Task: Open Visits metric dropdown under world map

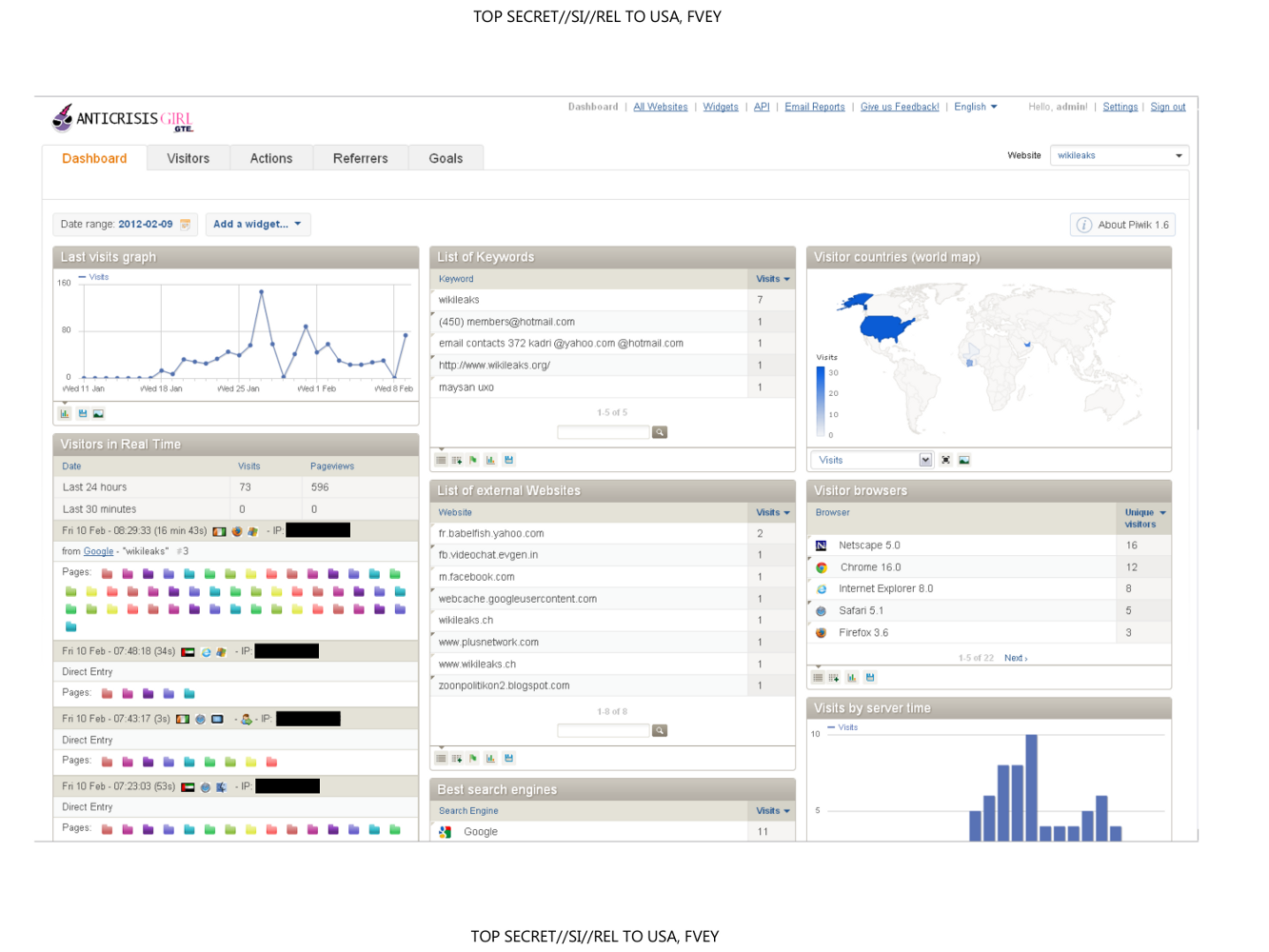Action: [872, 460]
